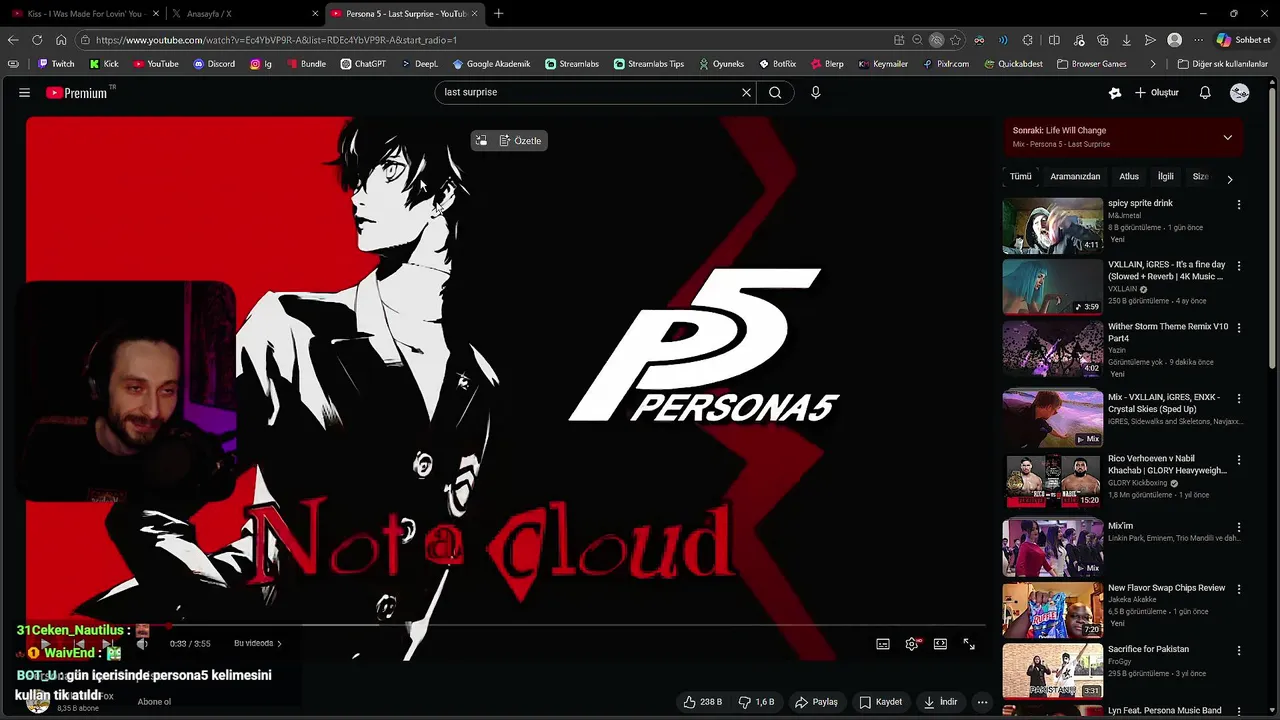Select the Atlus filter chip
The image size is (1280, 720).
[1129, 176]
